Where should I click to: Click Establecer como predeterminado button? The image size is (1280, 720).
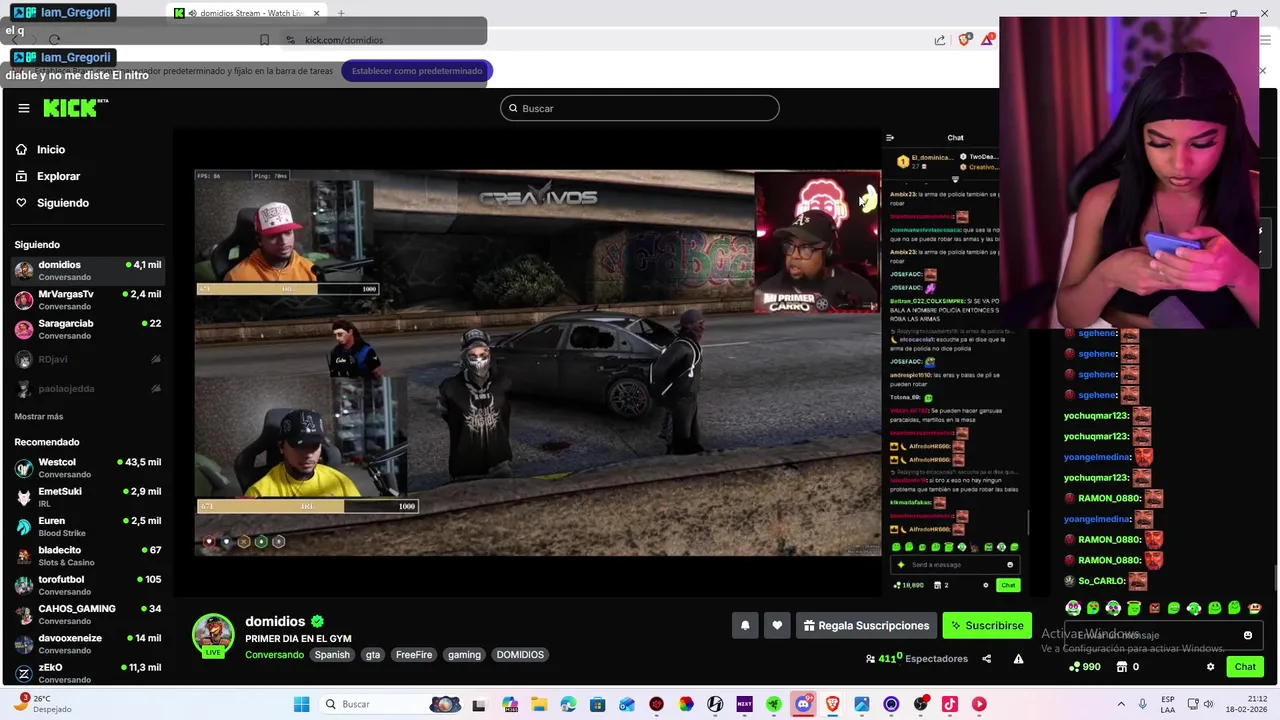click(417, 71)
